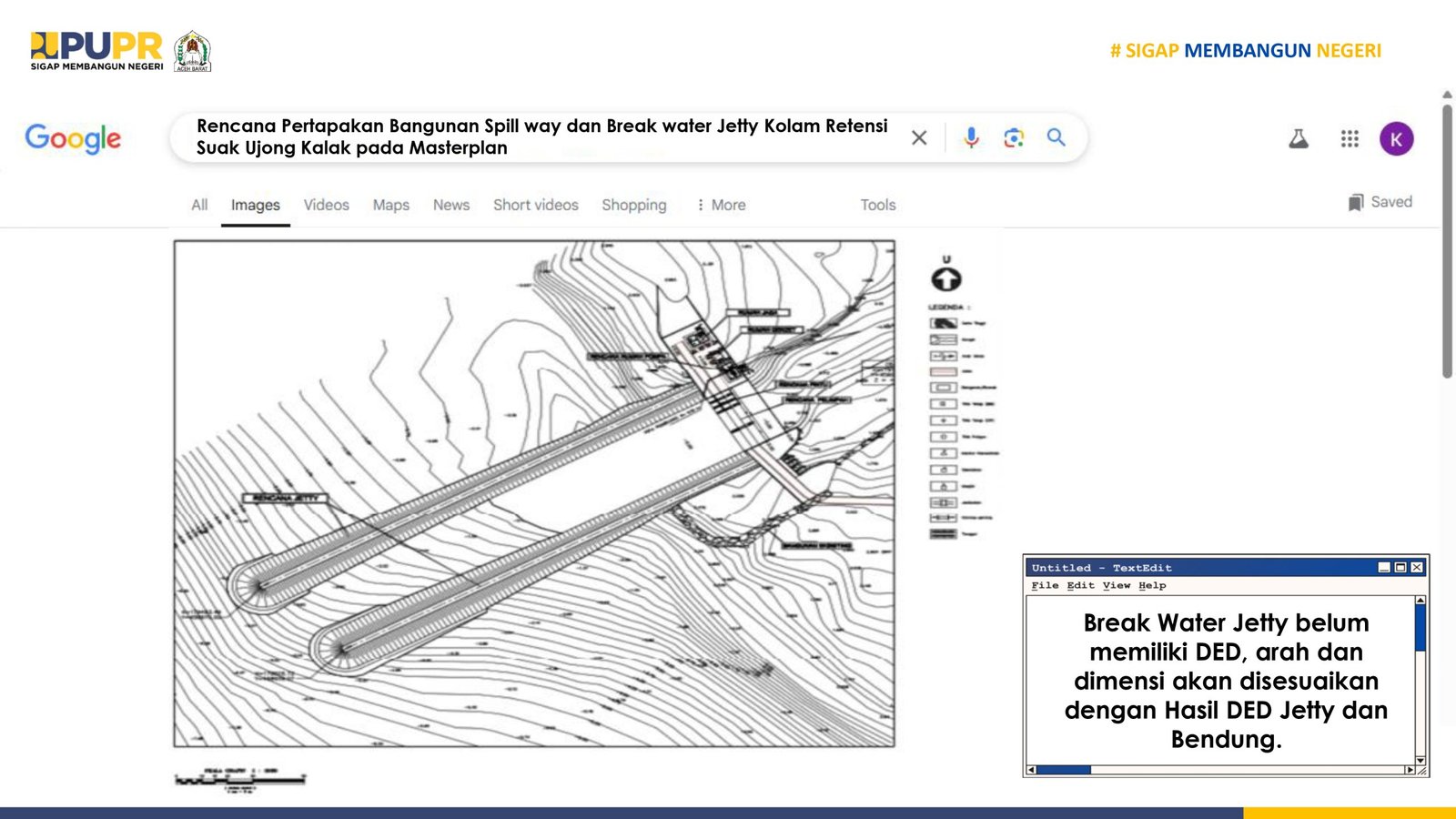Click the '# SIGAP MEMBANGUN NEGERI' header text
Viewport: 1456px width, 819px height.
[1245, 51]
